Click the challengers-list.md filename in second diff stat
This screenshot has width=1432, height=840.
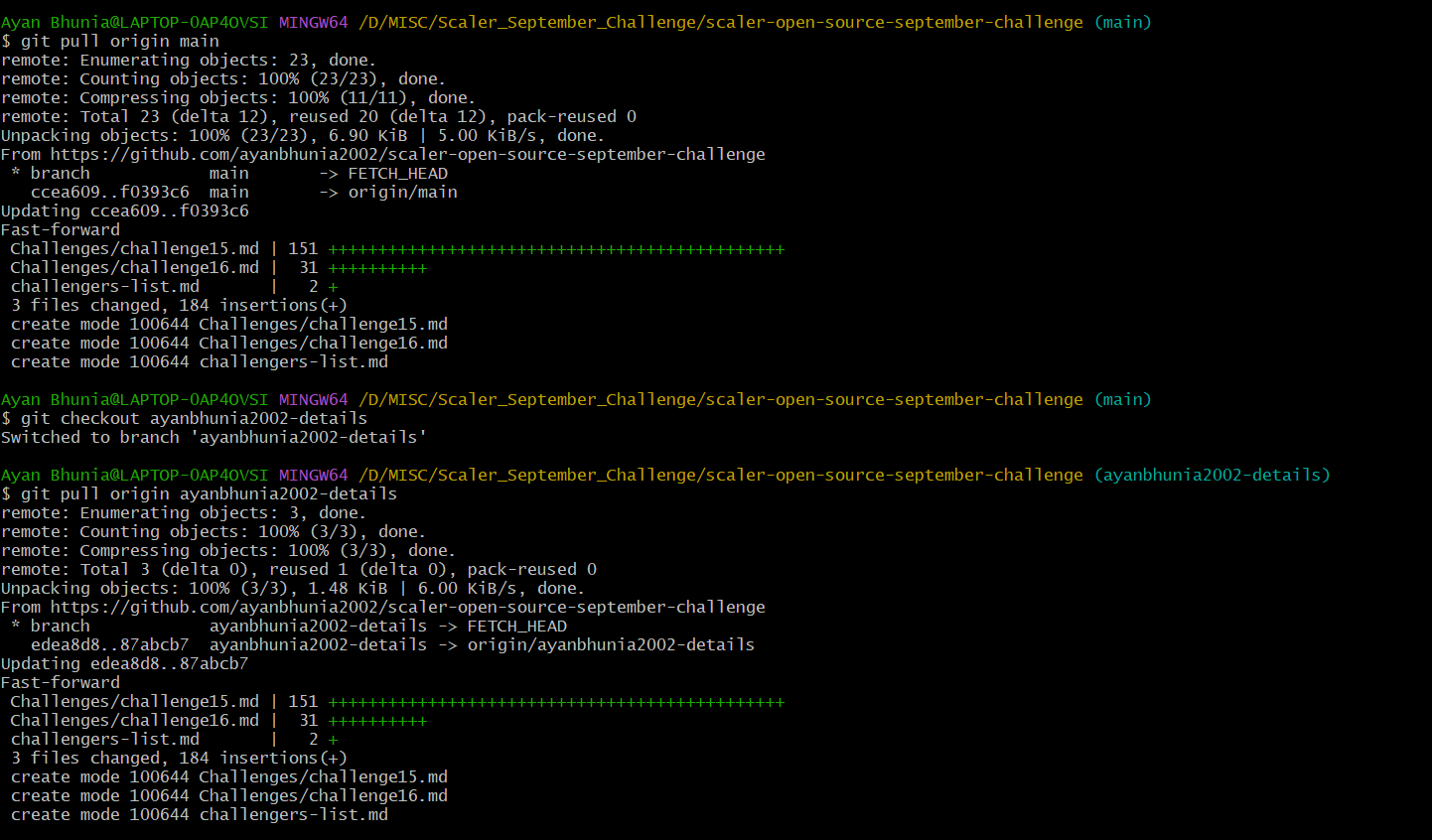(x=104, y=739)
